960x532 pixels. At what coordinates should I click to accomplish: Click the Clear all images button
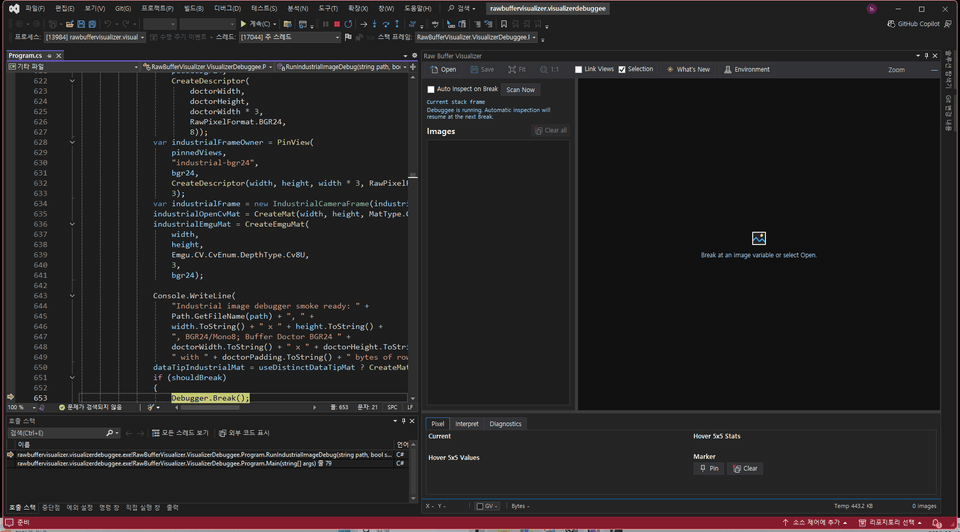coord(550,130)
